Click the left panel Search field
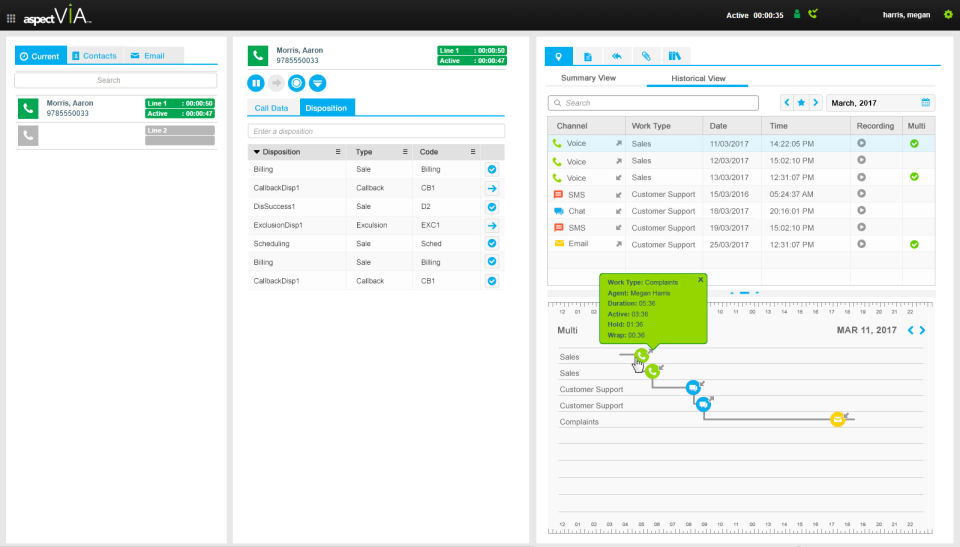Image resolution: width=960 pixels, height=547 pixels. pyautogui.click(x=116, y=80)
